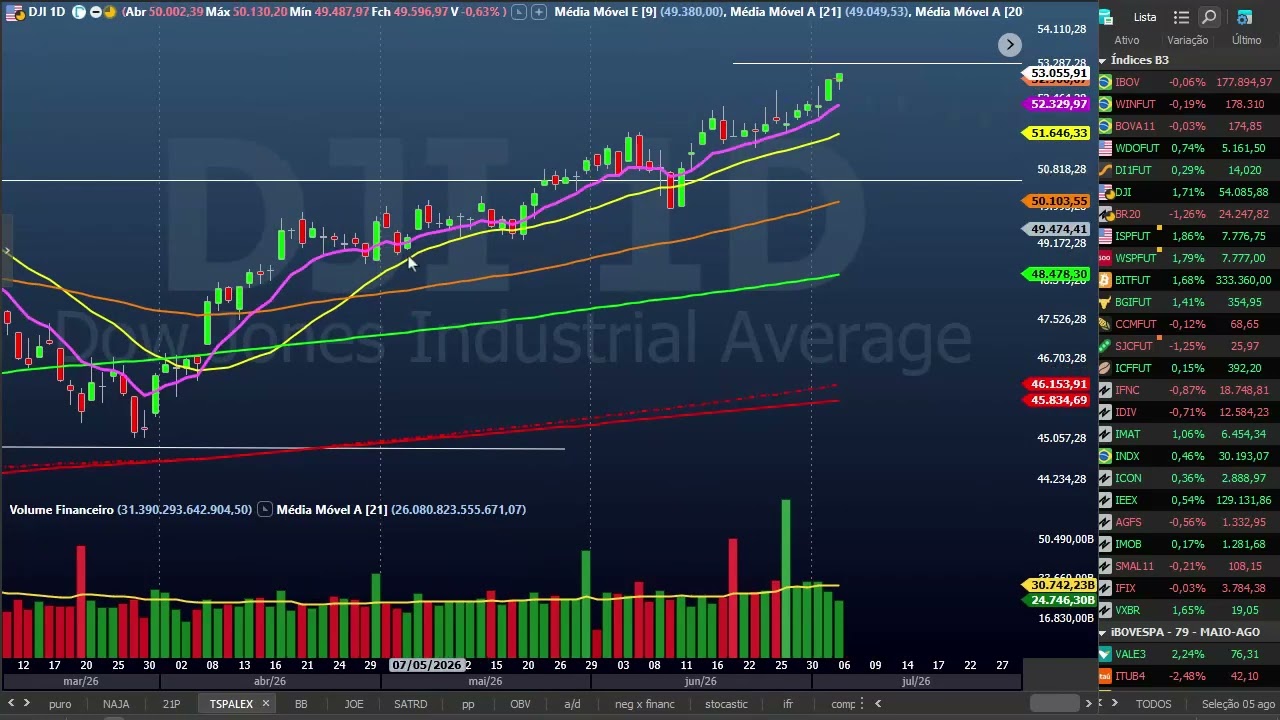Sort watchlist by Último column header

1246,40
